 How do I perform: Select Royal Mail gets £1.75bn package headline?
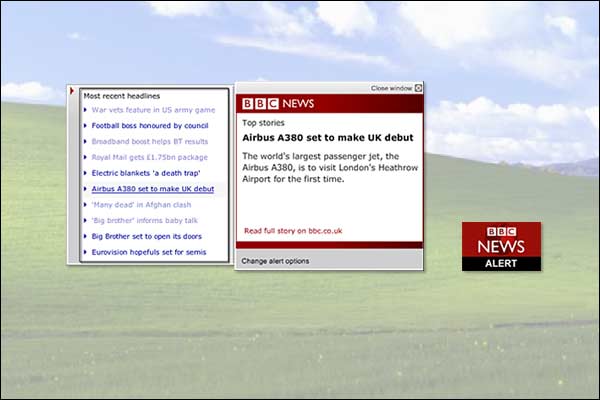coord(150,157)
